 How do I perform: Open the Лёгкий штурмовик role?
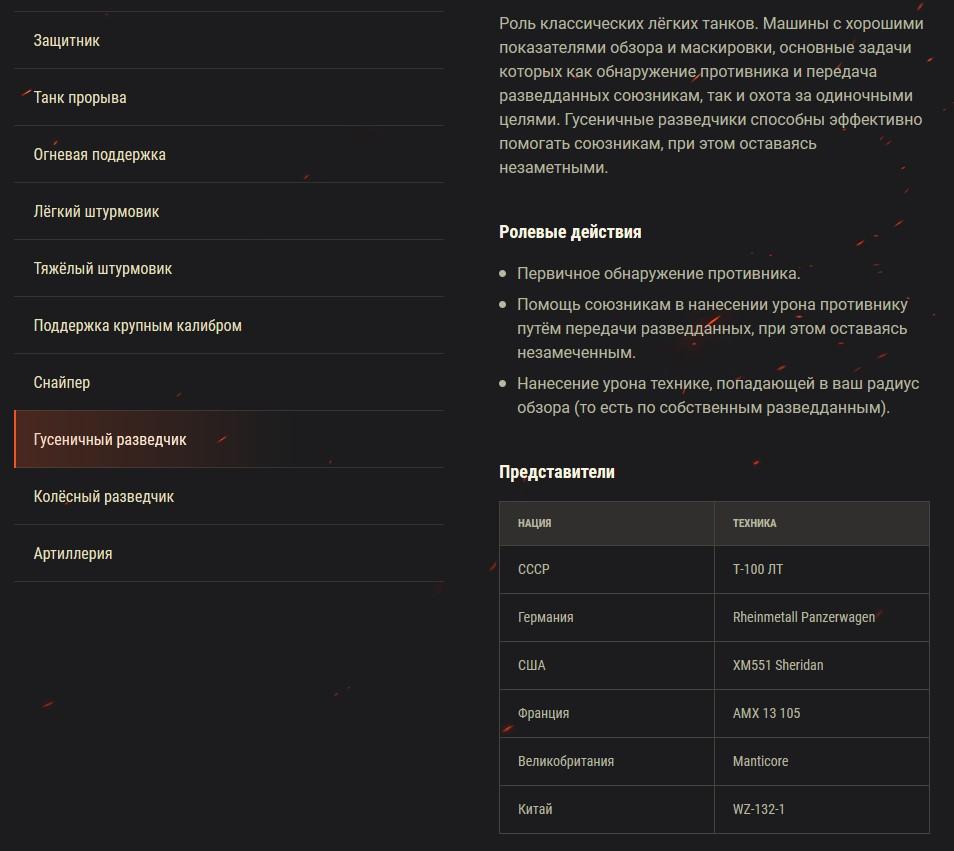click(97, 212)
